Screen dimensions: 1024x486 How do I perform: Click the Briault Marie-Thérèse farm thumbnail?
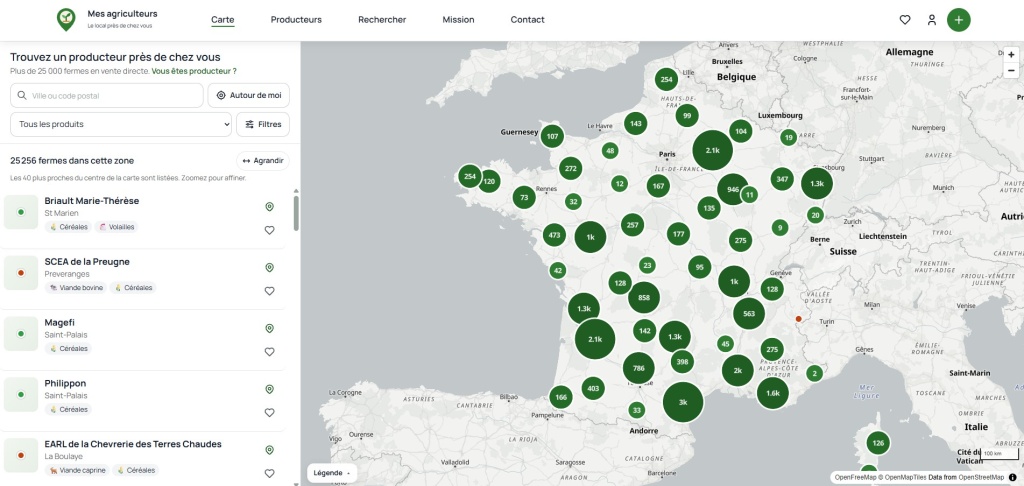click(x=21, y=212)
